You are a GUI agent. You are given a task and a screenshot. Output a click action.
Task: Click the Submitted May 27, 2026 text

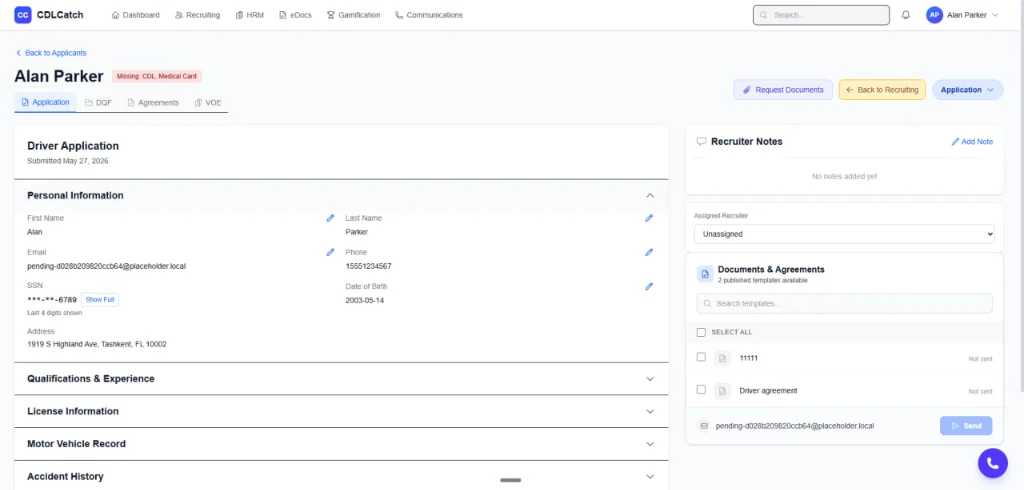click(68, 161)
